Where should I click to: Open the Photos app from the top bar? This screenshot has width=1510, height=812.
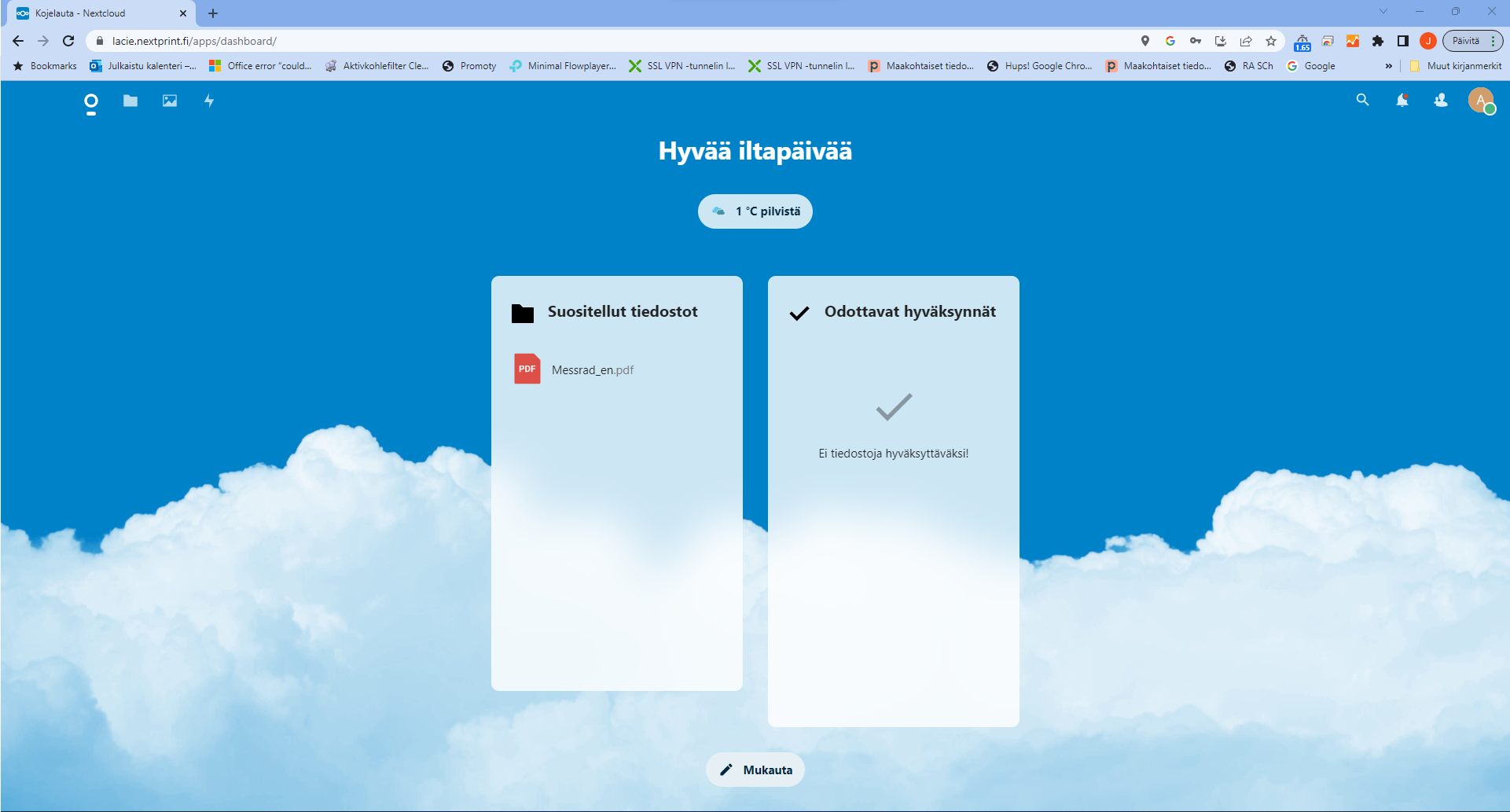point(170,101)
